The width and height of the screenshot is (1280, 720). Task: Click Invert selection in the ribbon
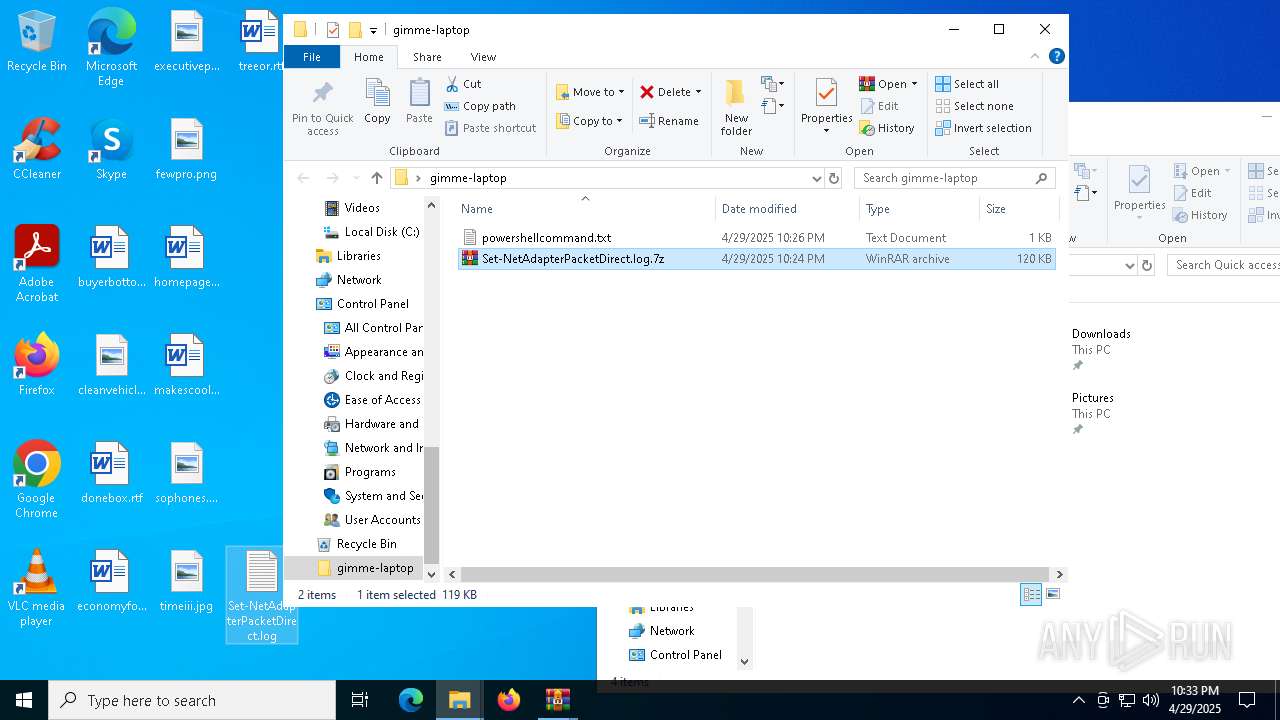(983, 128)
